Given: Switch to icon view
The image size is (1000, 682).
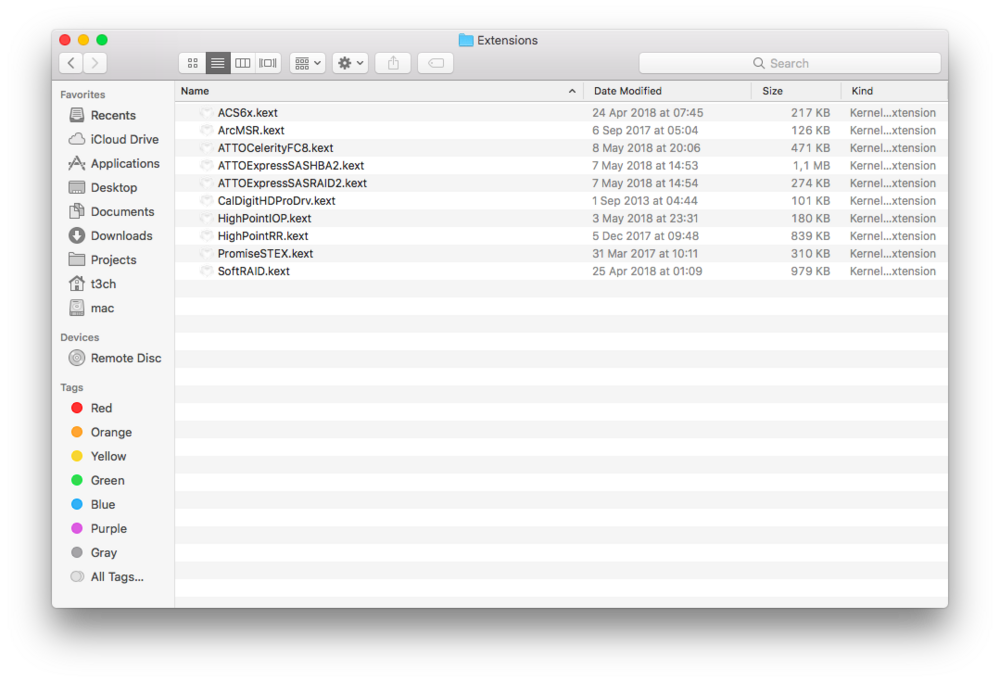Looking at the screenshot, I should [x=193, y=63].
